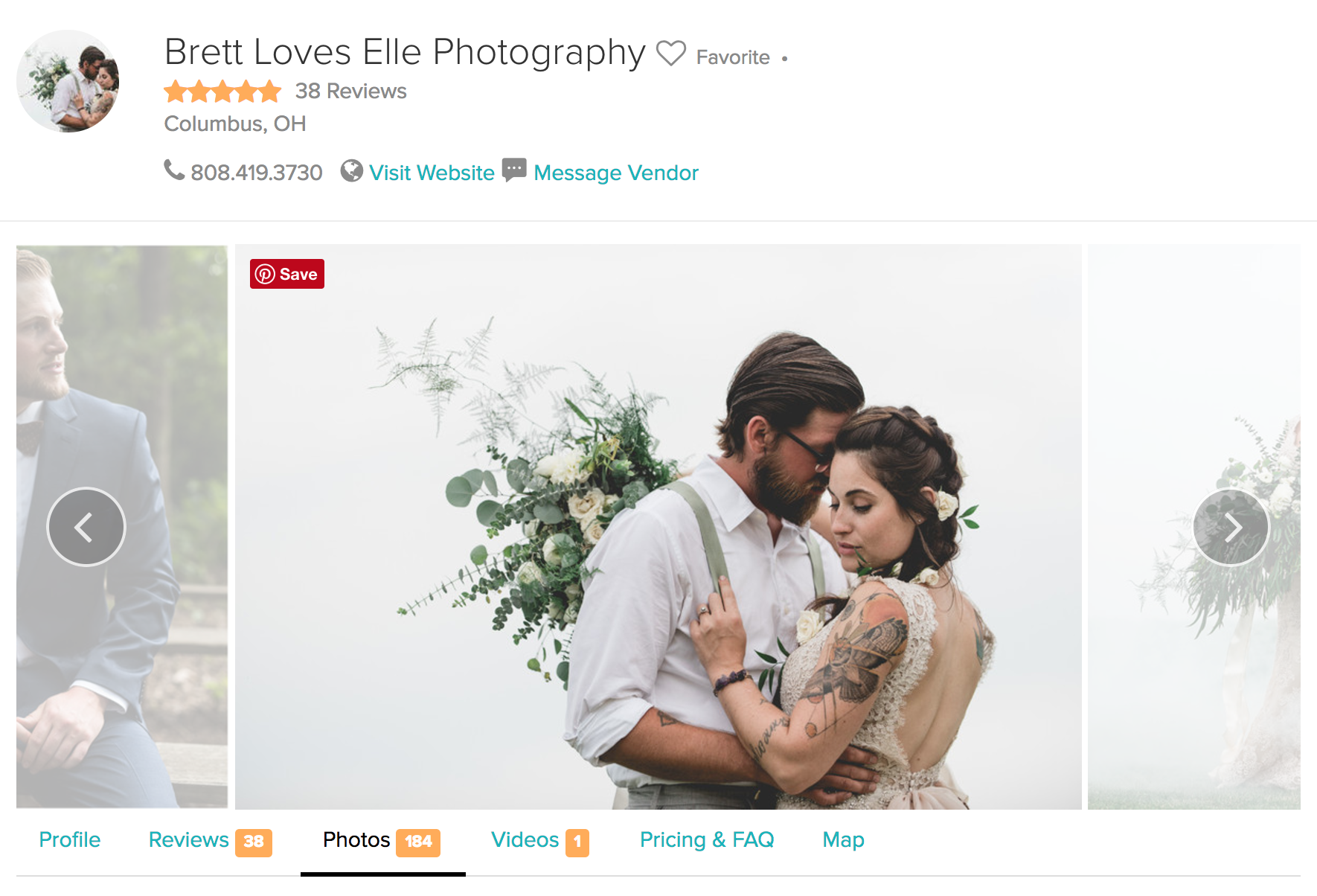Viewport: 1317px width, 896px height.
Task: Go to previous photo with left arrow
Action: tap(86, 527)
